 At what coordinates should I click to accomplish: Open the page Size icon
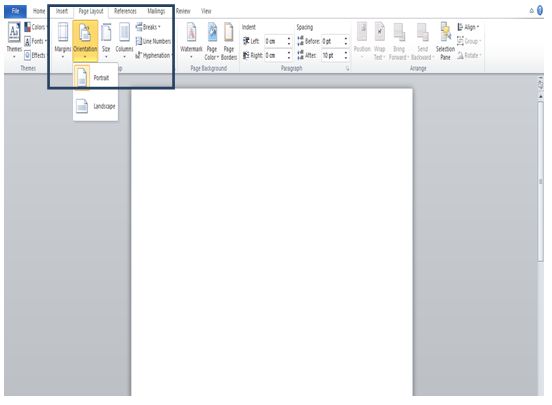tap(106, 40)
